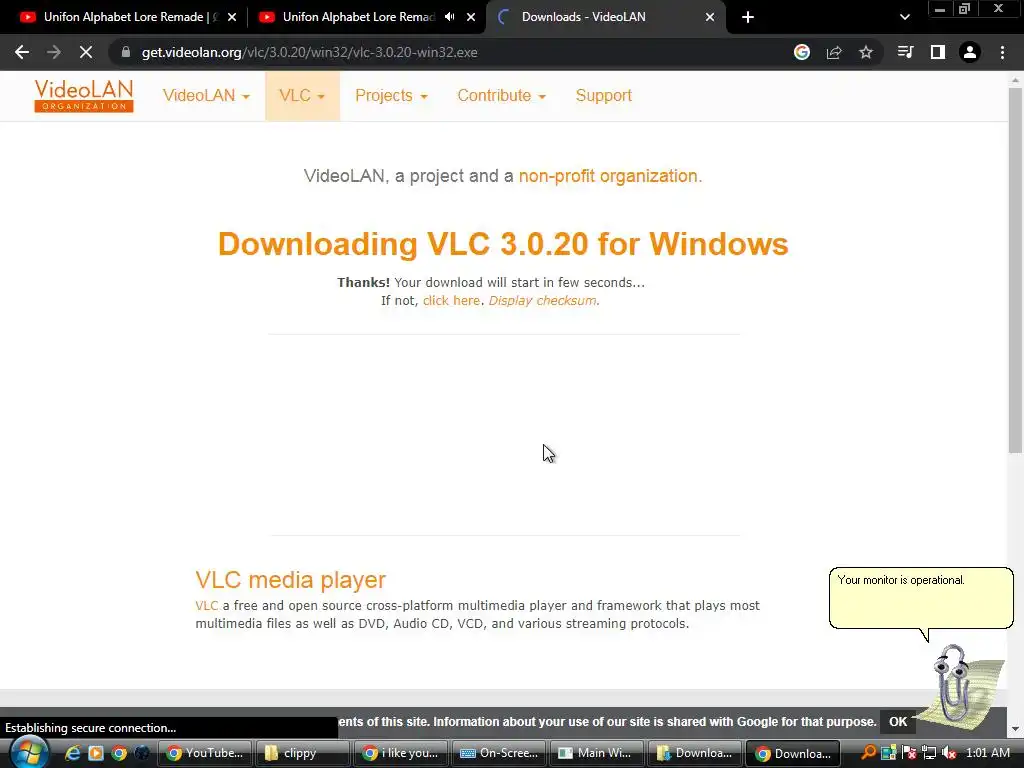The height and width of the screenshot is (768, 1024).
Task: Open the flag security alert tray icon
Action: pyautogui.click(x=908, y=753)
